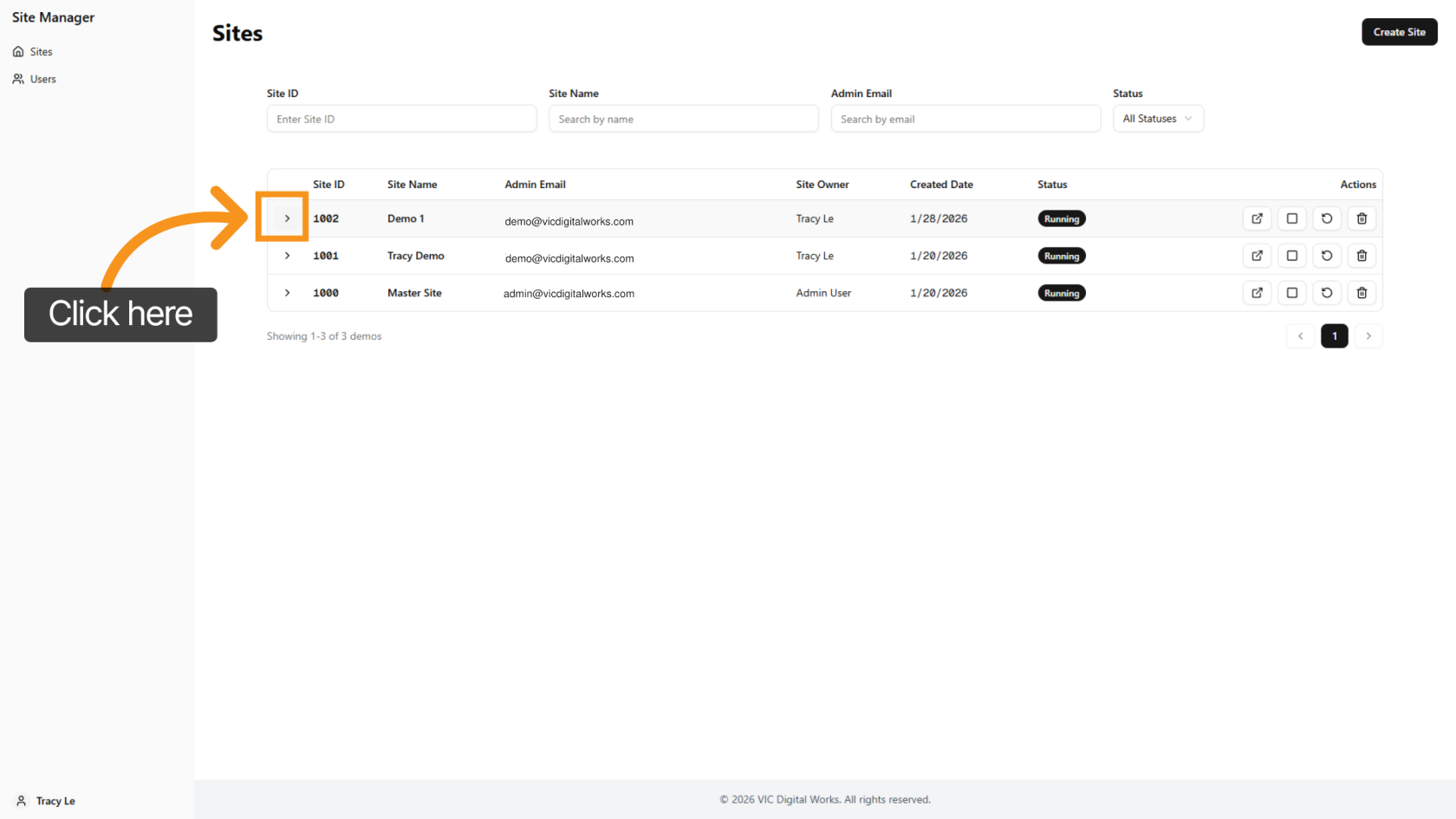Viewport: 1456px width, 819px height.
Task: Open the Demo 1 site external link icon
Action: point(1257,218)
